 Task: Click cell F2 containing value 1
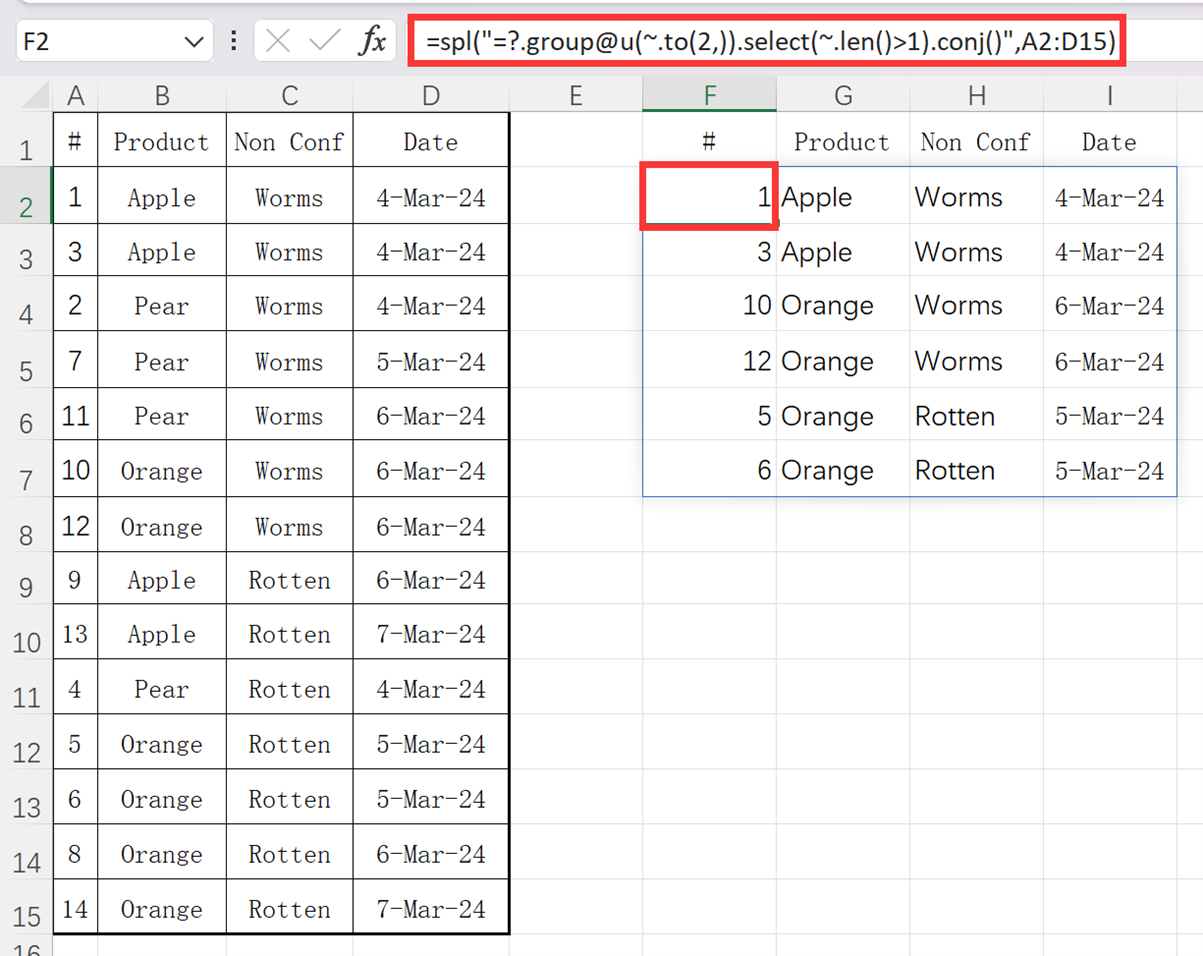(709, 198)
